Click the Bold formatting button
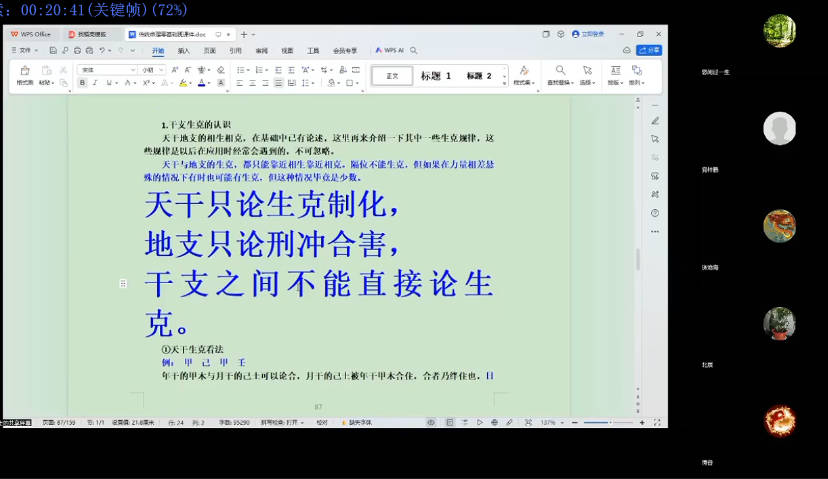Image resolution: width=828 pixels, height=479 pixels. [82, 83]
